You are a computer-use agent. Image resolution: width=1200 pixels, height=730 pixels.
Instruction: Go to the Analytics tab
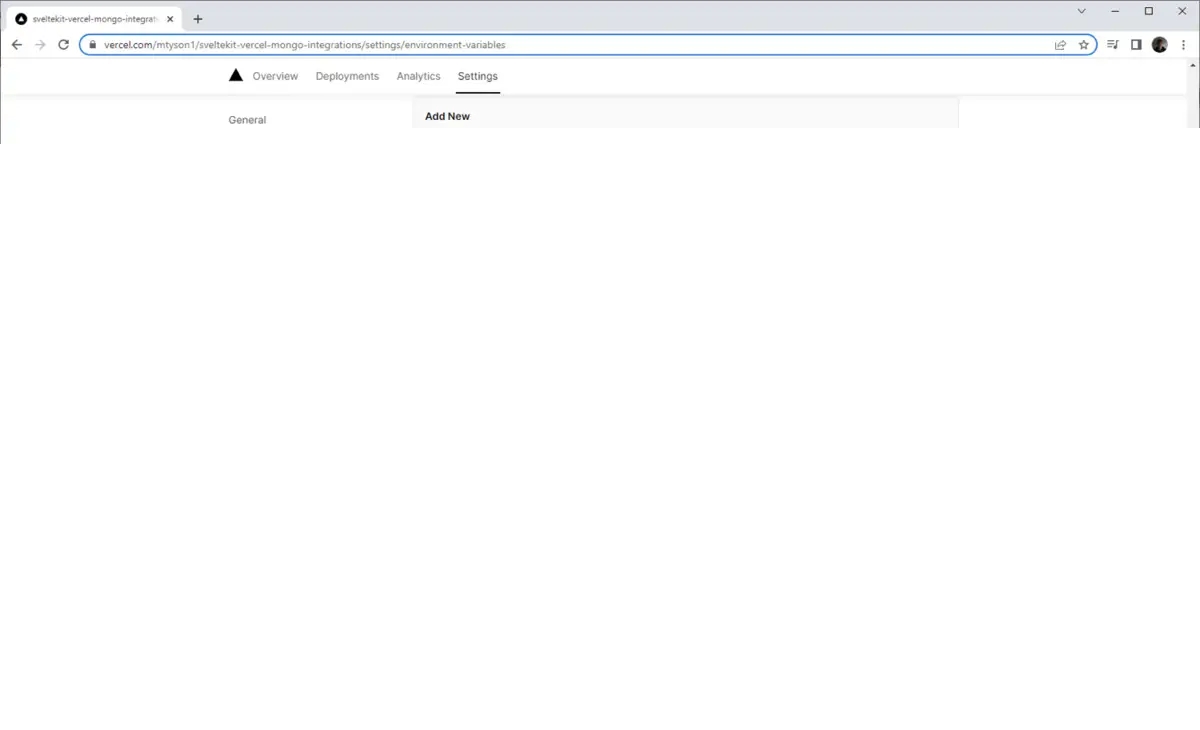pos(418,76)
